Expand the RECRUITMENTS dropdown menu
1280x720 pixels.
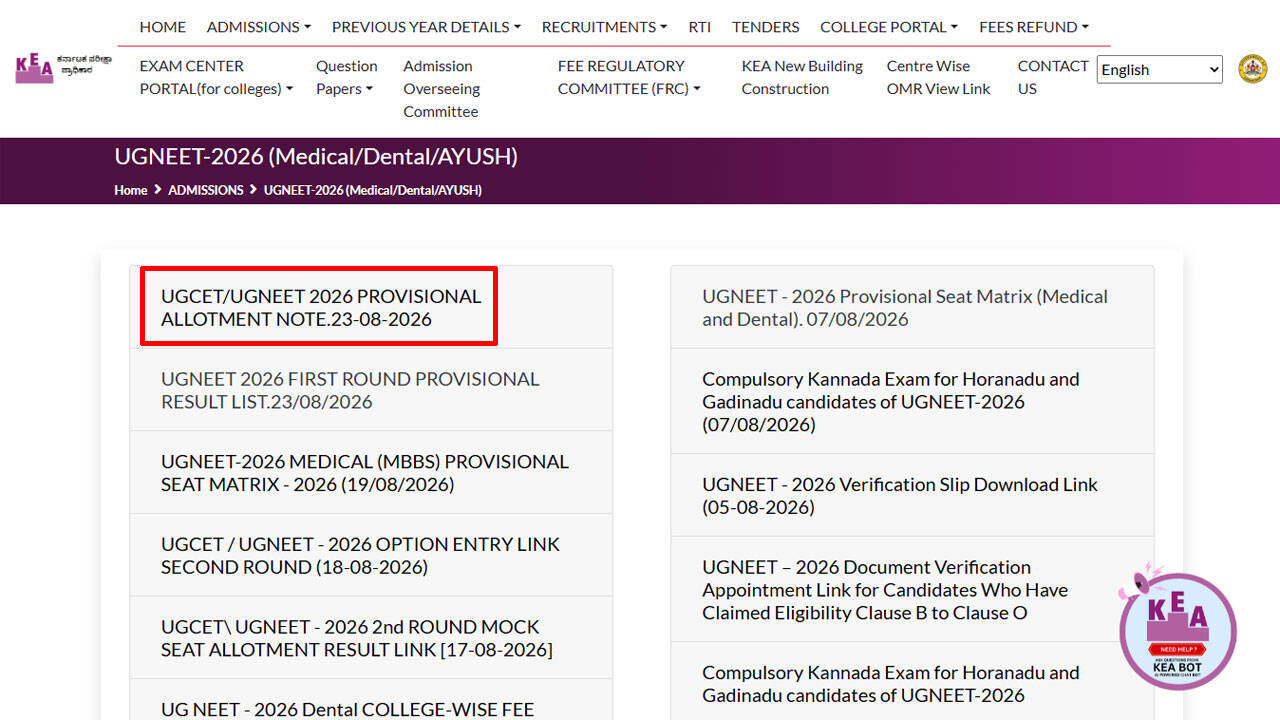click(x=604, y=27)
